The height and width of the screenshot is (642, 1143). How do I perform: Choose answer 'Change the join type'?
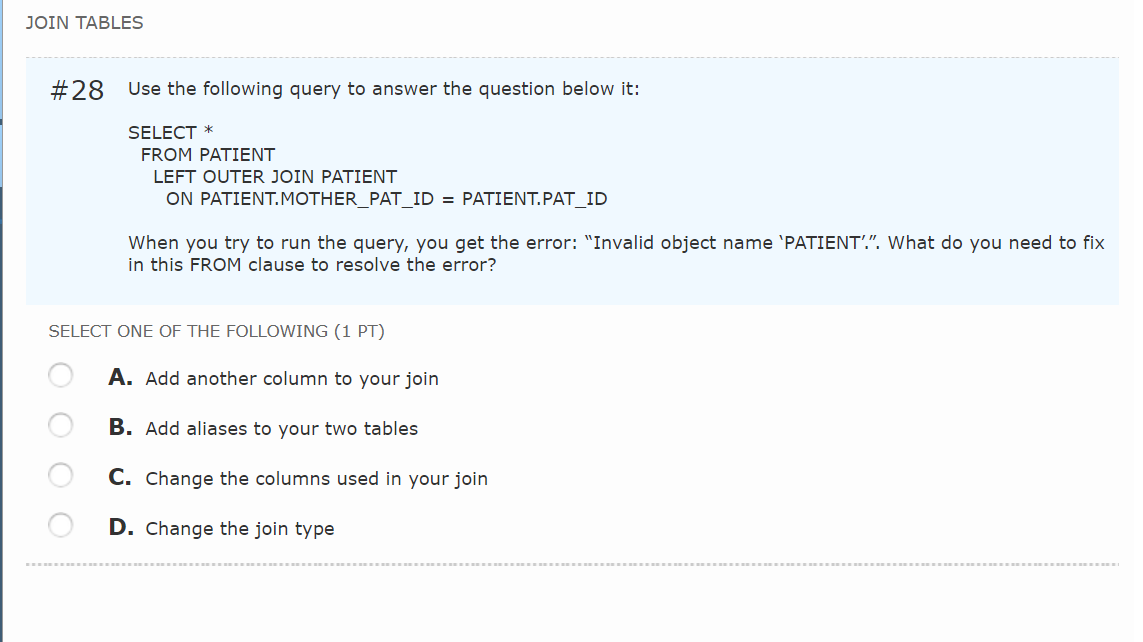(x=240, y=529)
